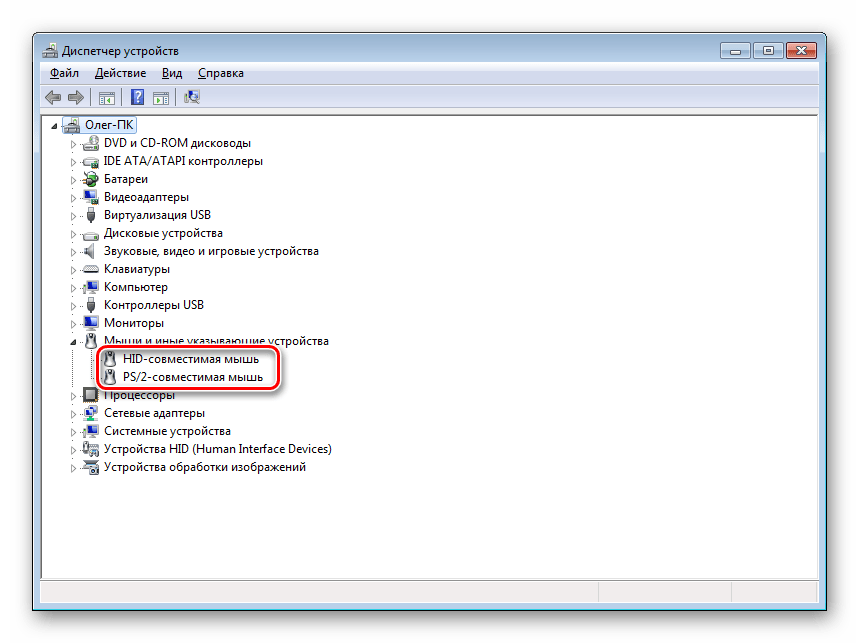Click the Компьютер category icon

click(90, 287)
